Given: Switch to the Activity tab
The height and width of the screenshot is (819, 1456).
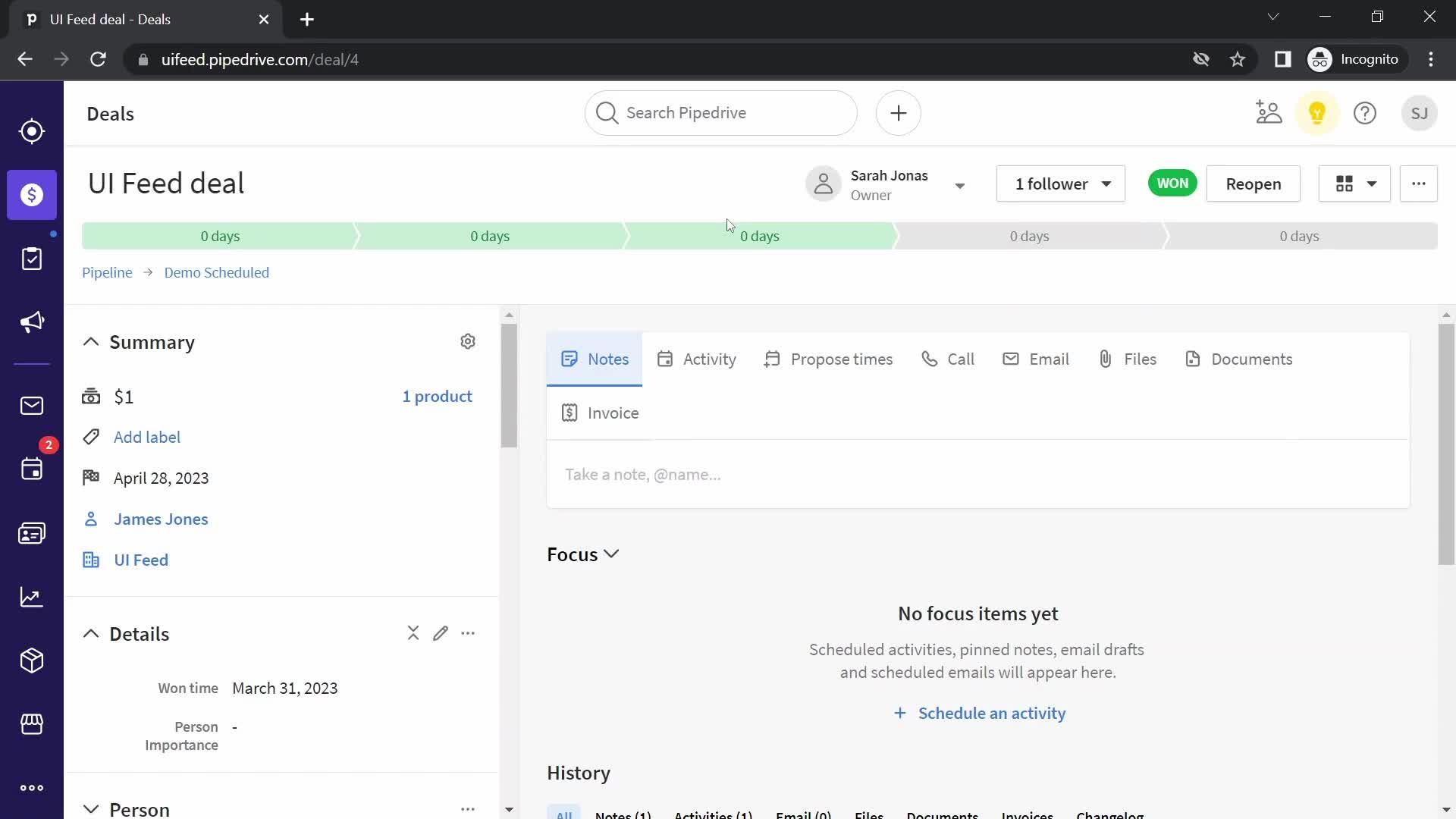Looking at the screenshot, I should (696, 358).
